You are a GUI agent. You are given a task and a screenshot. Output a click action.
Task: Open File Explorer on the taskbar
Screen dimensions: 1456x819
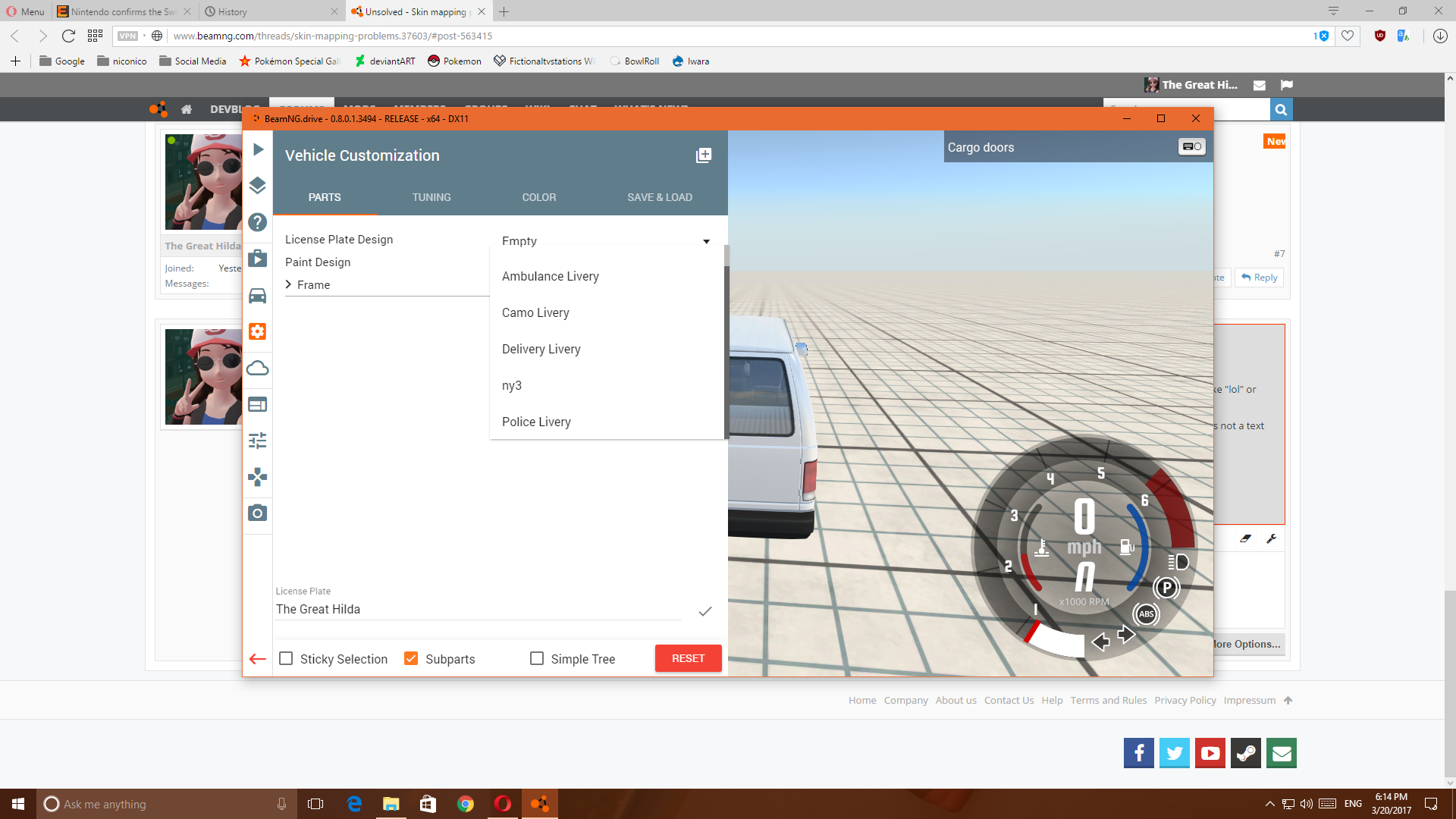pos(391,804)
